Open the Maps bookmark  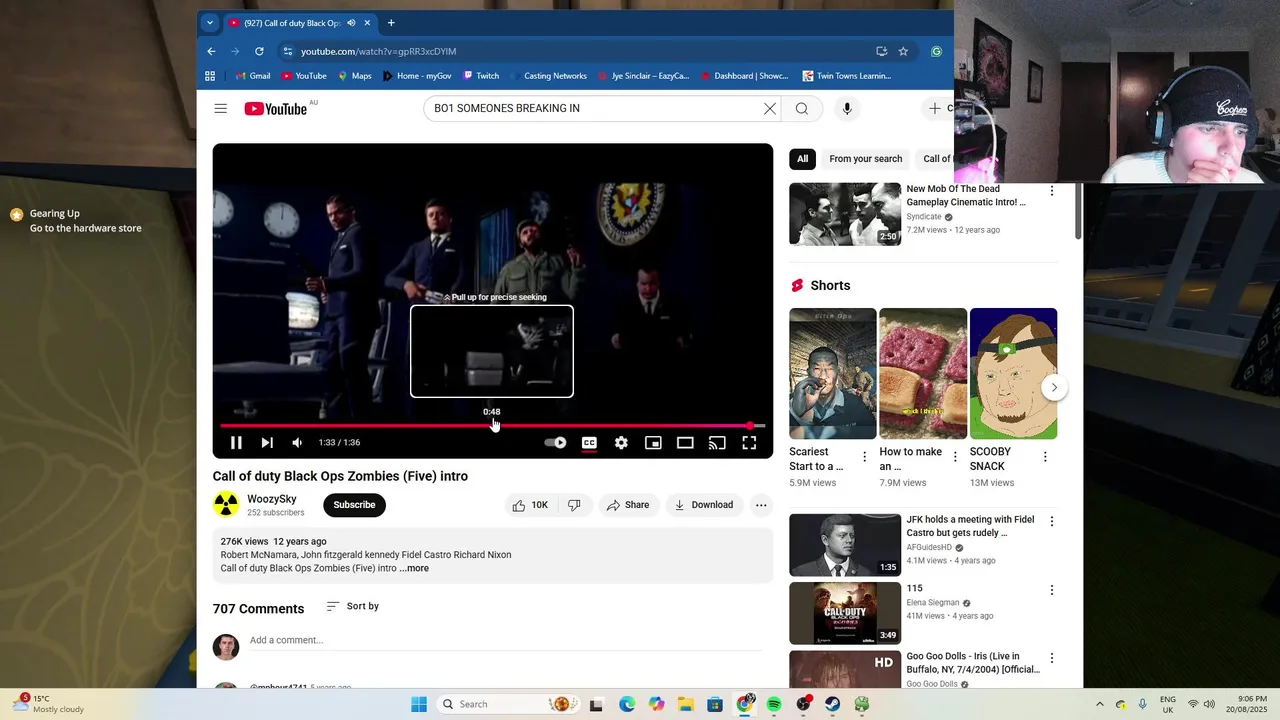(354, 76)
